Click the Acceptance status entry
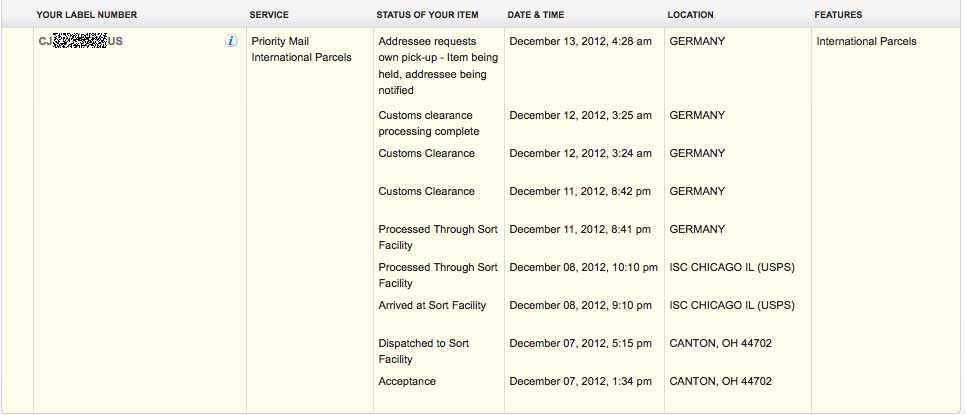Image resolution: width=966 pixels, height=415 pixels. click(407, 381)
